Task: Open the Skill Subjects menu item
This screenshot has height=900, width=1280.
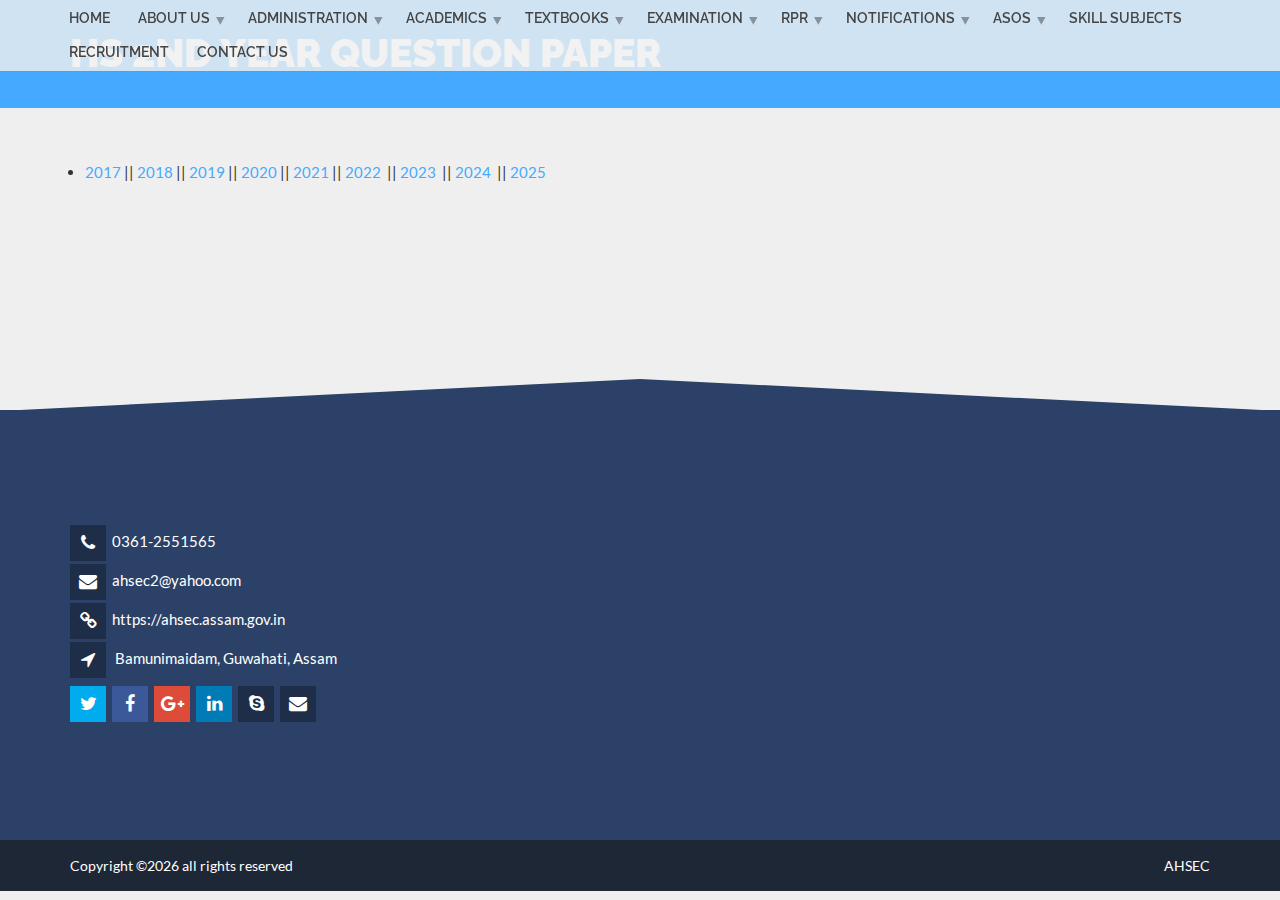Action: 1125,18
